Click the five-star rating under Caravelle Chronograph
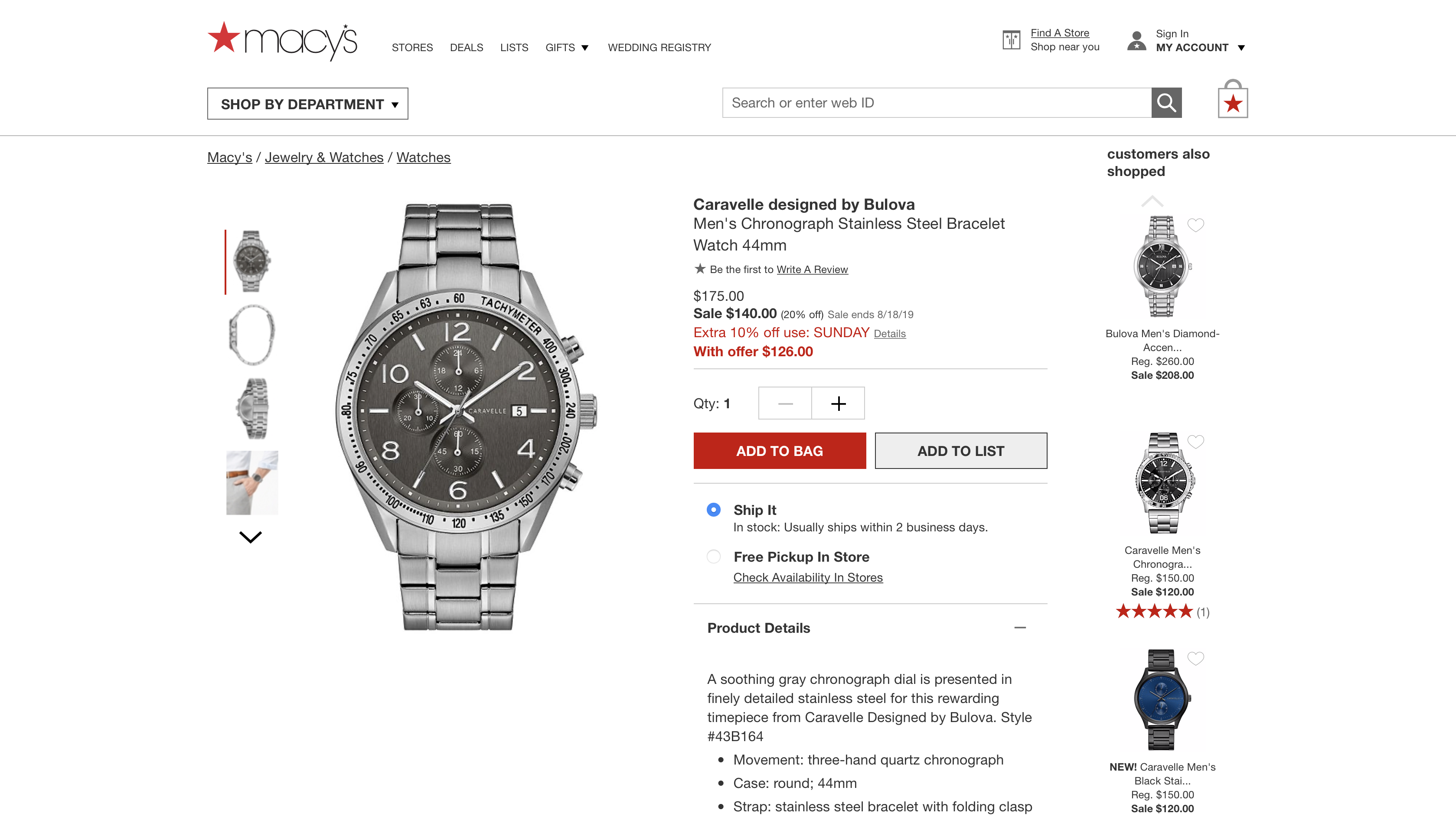 click(1154, 611)
